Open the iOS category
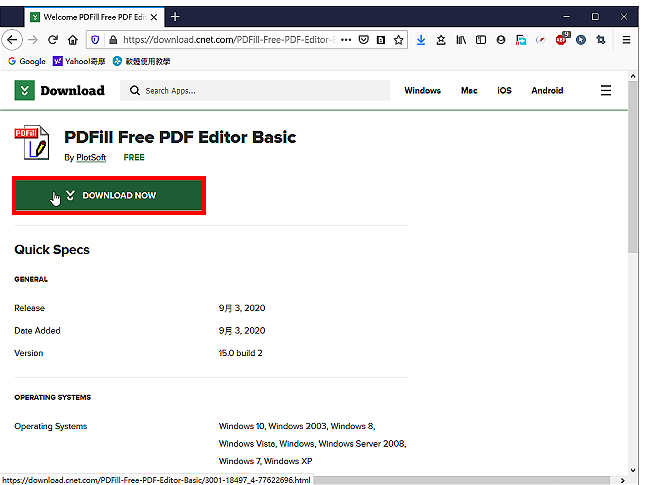657x485 pixels. pyautogui.click(x=504, y=90)
